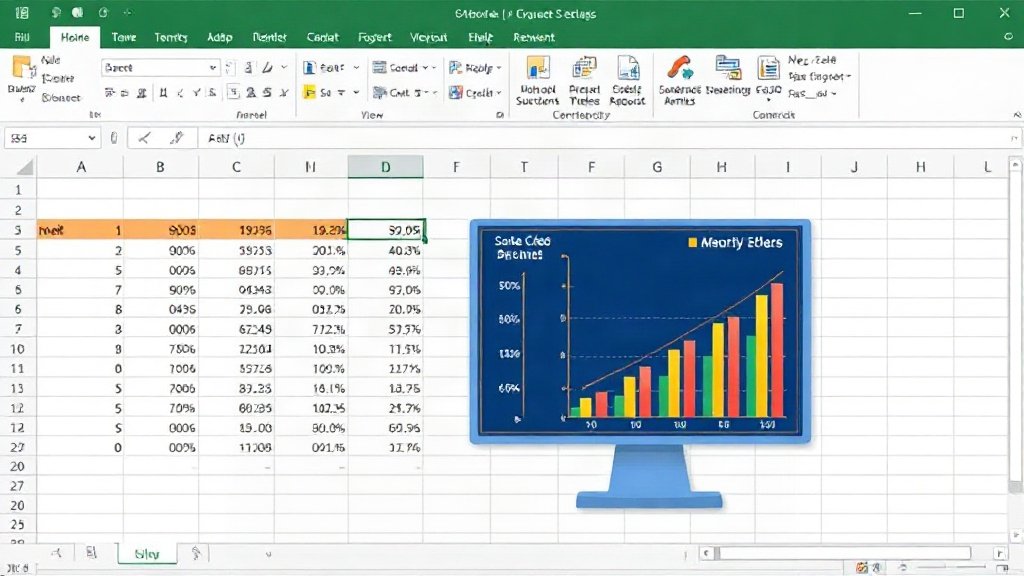Open the Baeet font name dropdown
This screenshot has width=1024, height=576.
[213, 67]
